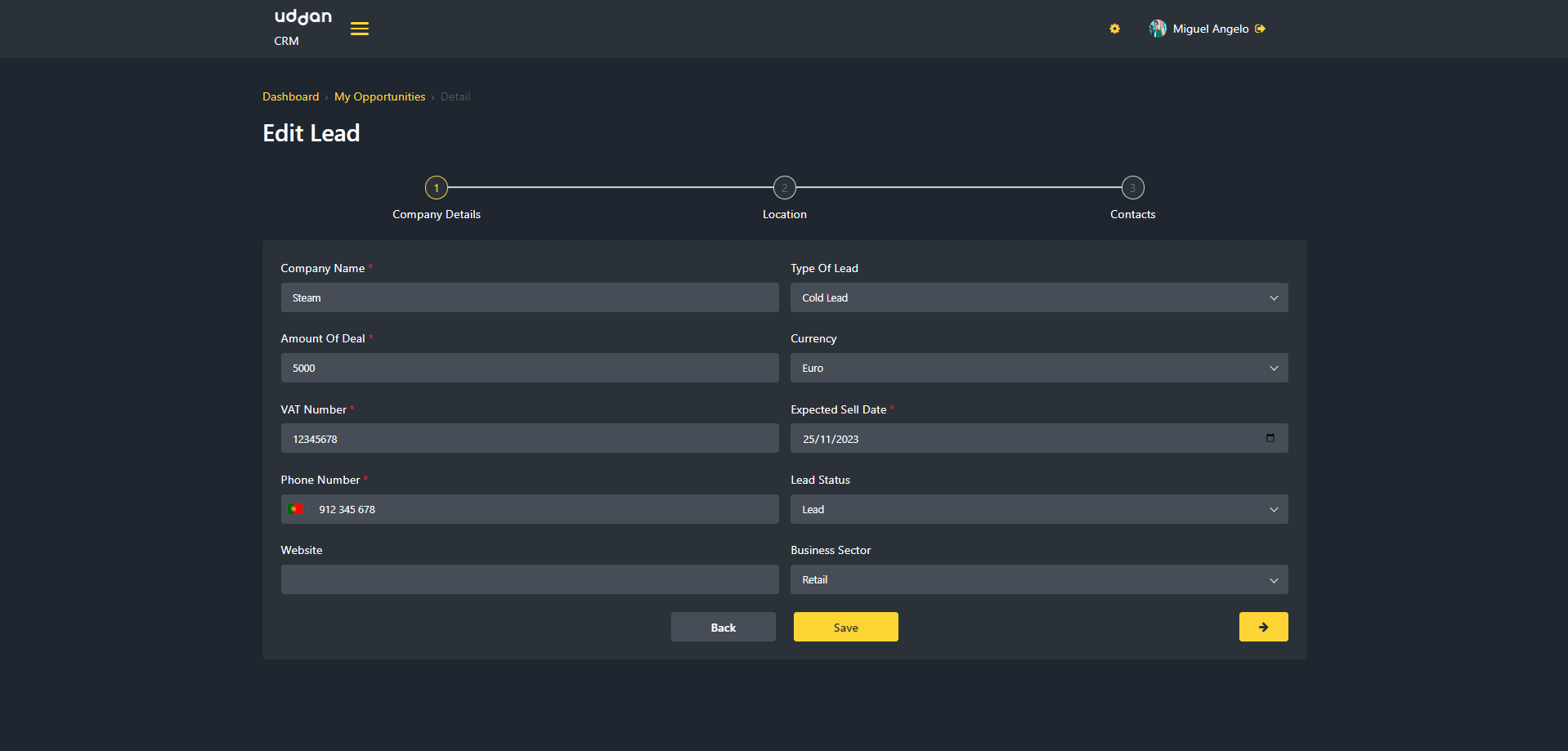1568x751 pixels.
Task: Jump to step 3 Contacts
Action: tap(1132, 188)
